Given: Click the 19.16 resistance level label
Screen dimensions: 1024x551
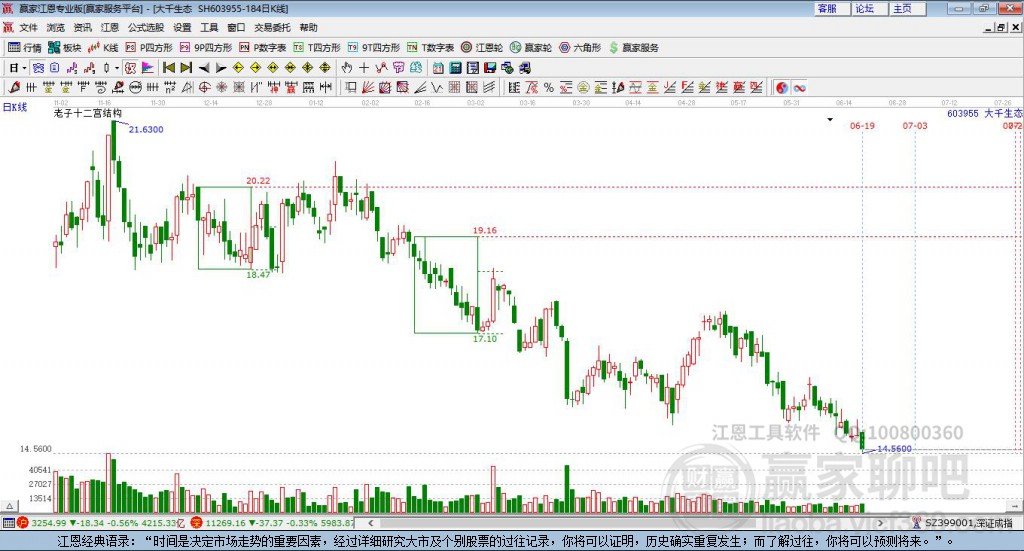Looking at the screenshot, I should (485, 230).
